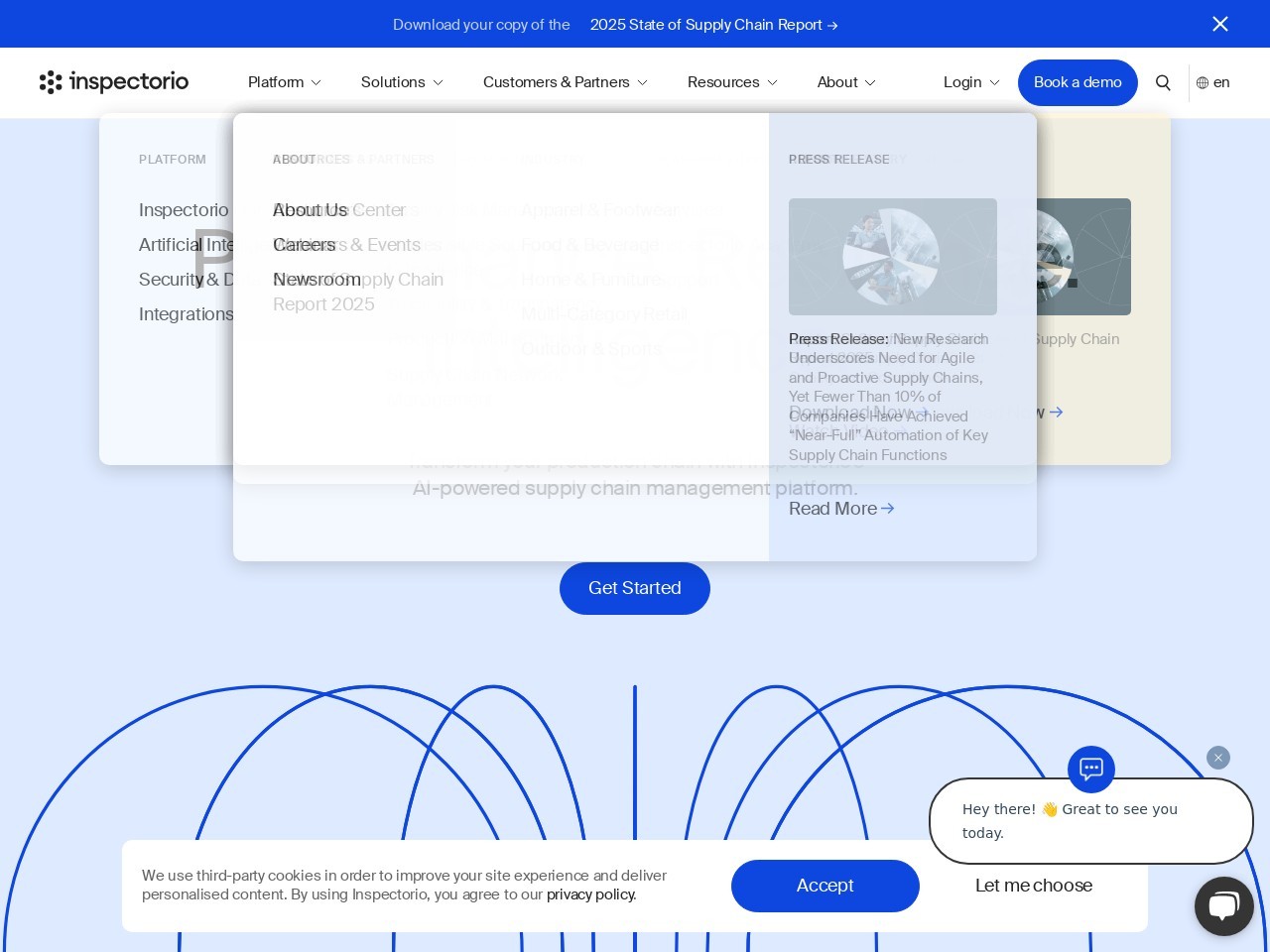Accept third-party cookies
The image size is (1270, 952).
[x=825, y=886]
